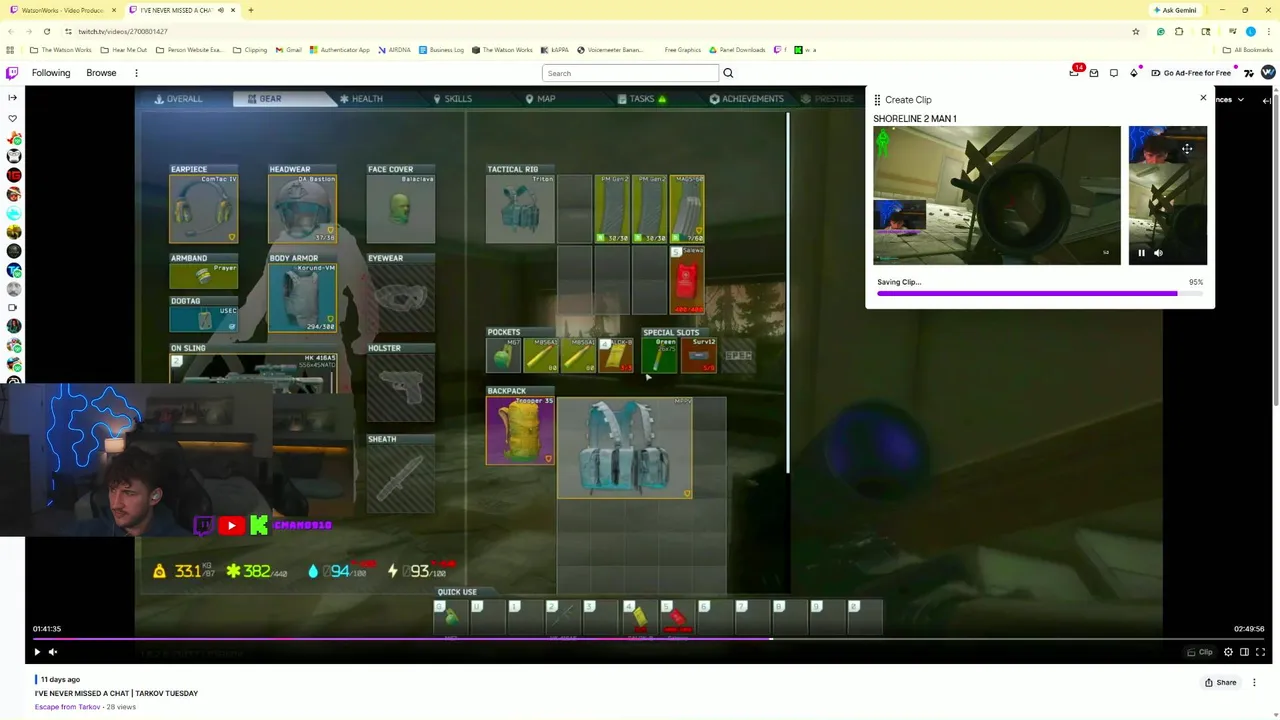Viewport: 1280px width, 720px height.
Task: Open the Business Log bookmark
Action: pos(442,50)
